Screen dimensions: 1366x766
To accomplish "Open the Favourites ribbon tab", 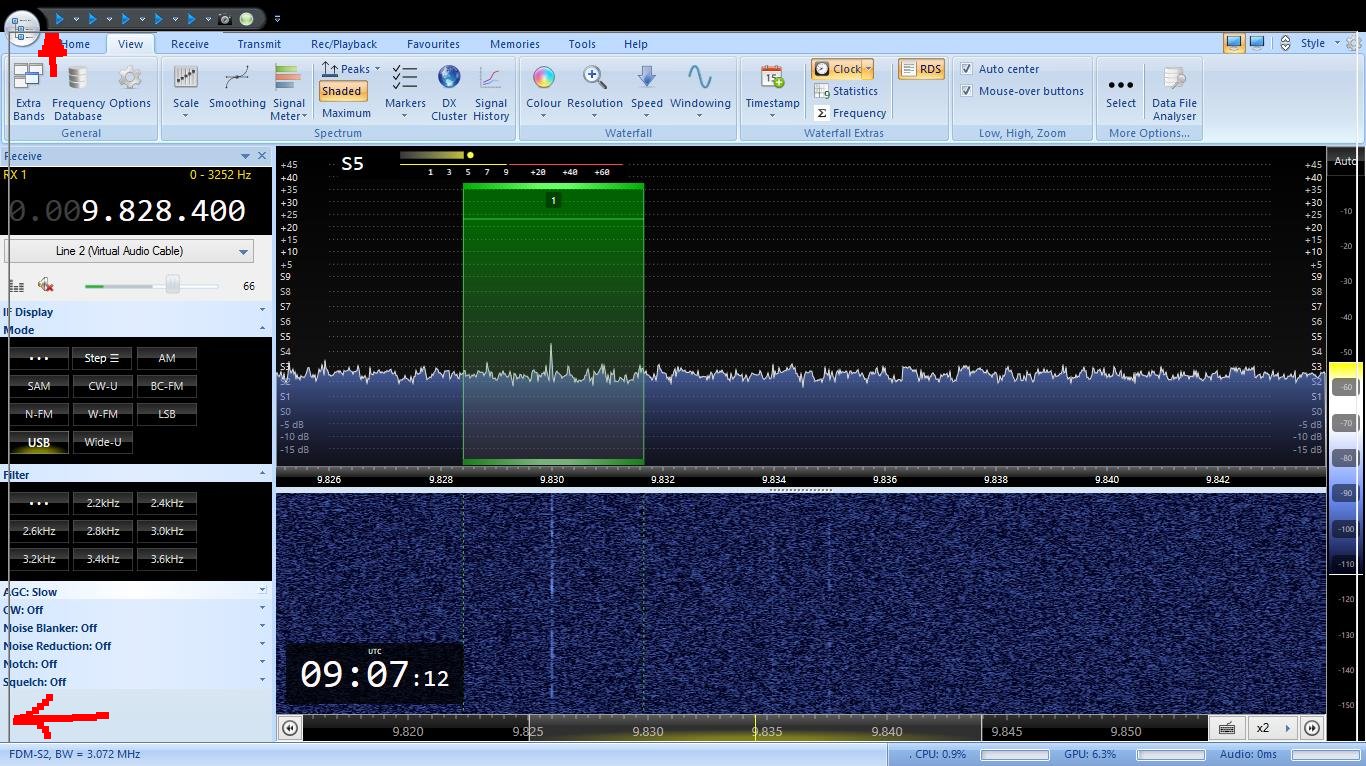I will tap(433, 44).
